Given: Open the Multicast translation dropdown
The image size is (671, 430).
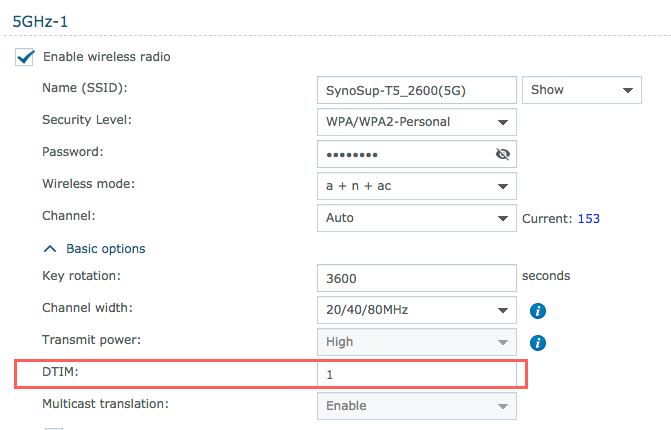Looking at the screenshot, I should coord(416,406).
